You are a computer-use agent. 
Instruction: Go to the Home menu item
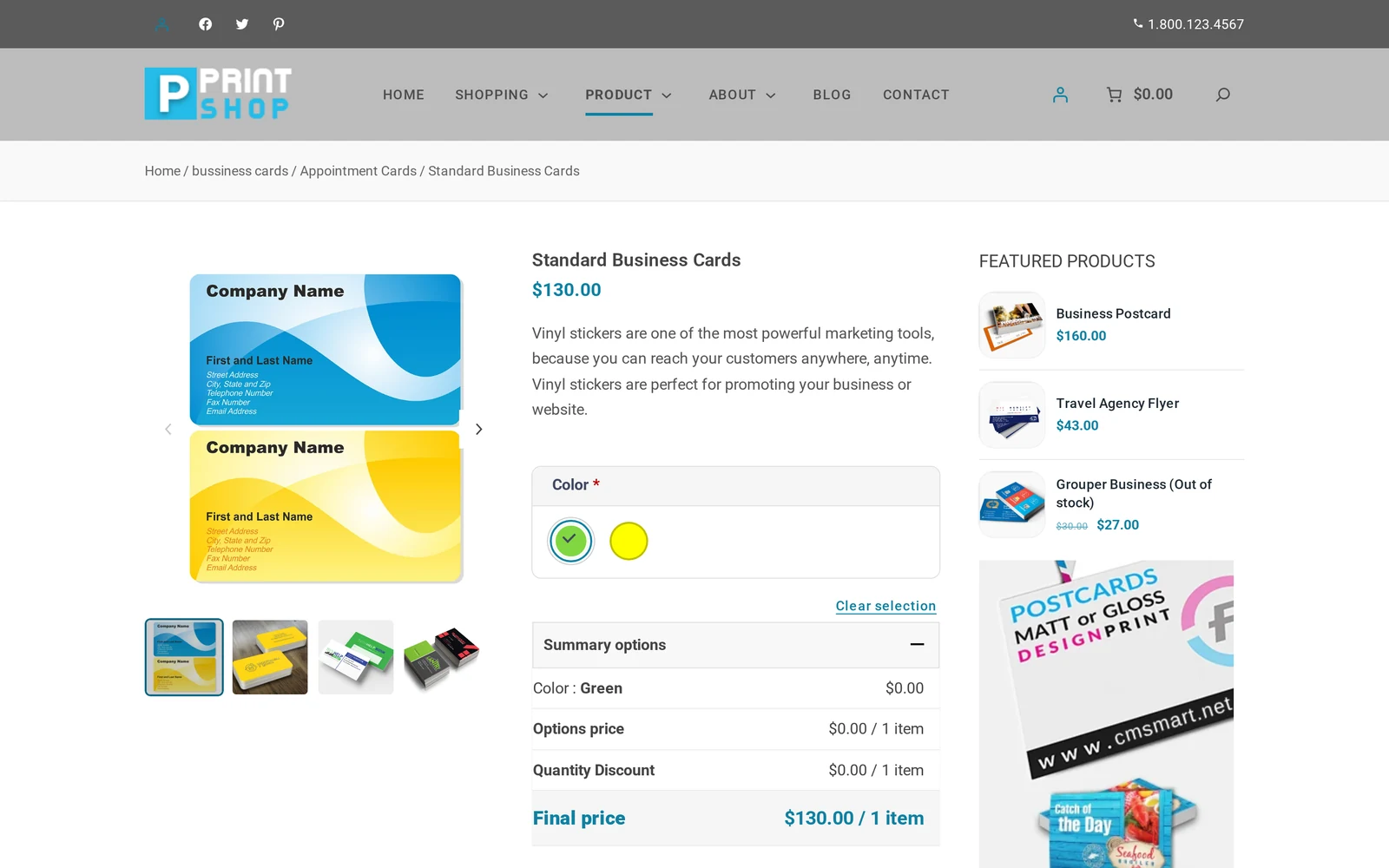pyautogui.click(x=404, y=95)
